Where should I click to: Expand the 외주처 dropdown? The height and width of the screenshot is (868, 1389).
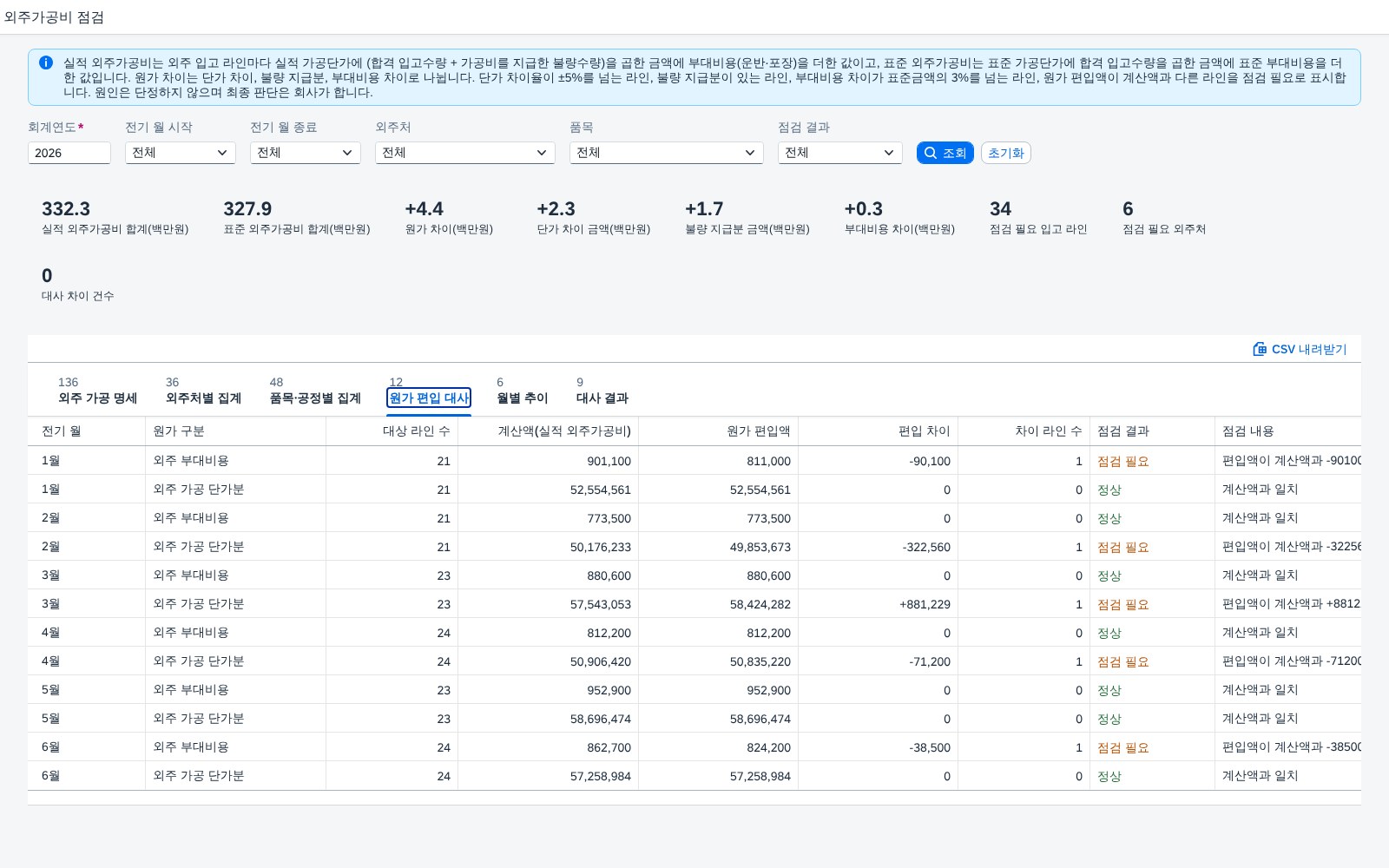point(465,153)
